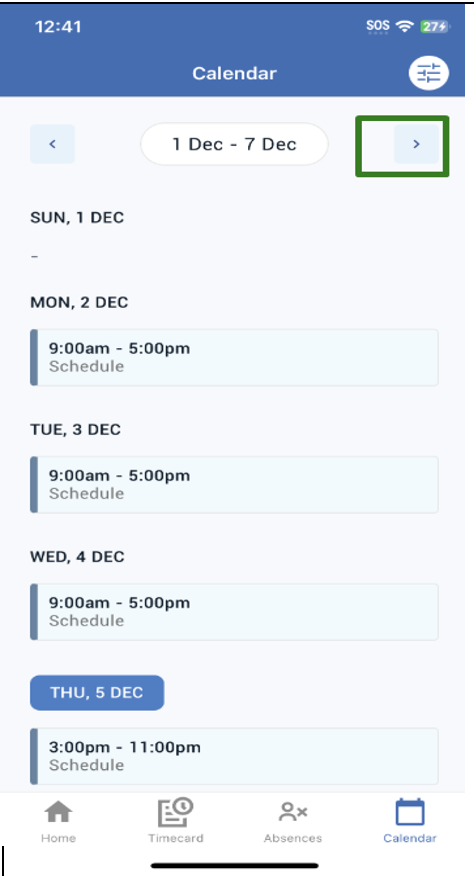Tap the SOS indicator in status bar
Viewport: 474px width, 890px height.
point(378,26)
